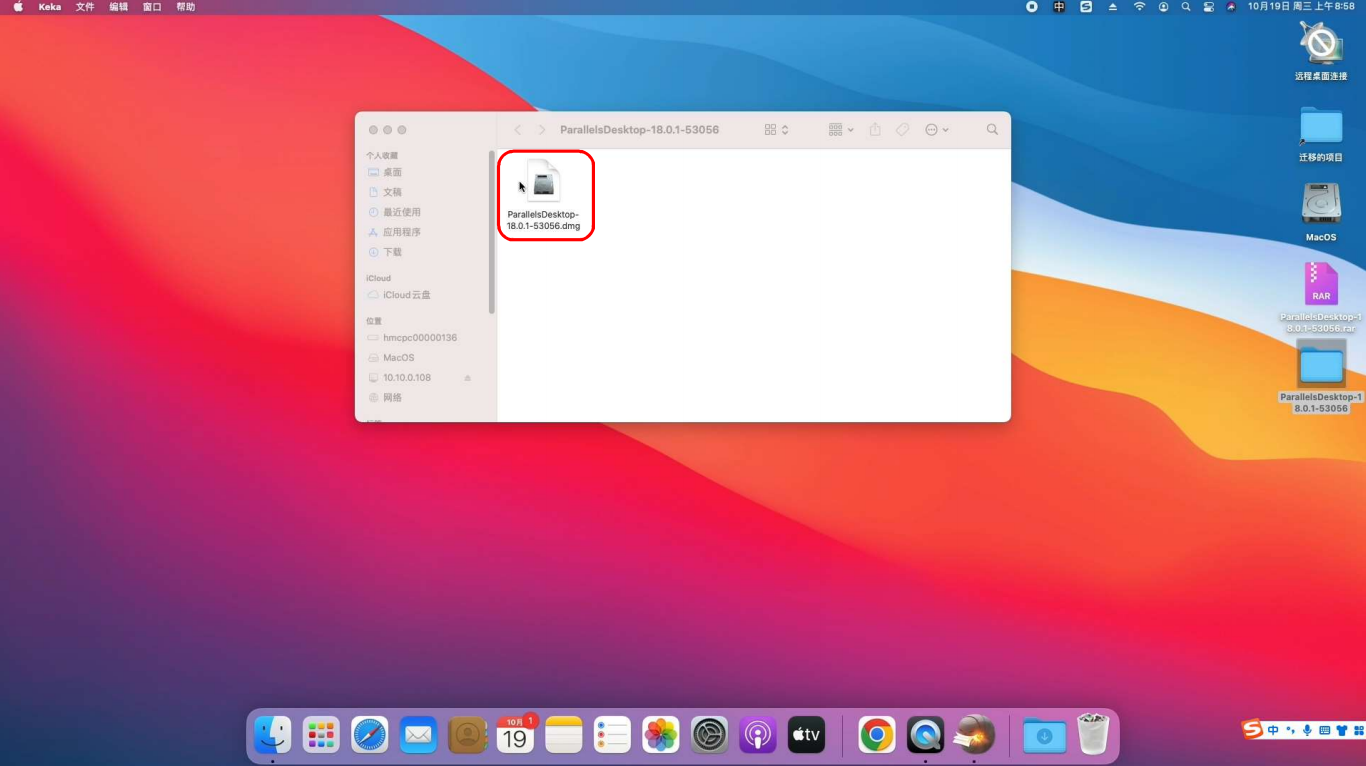This screenshot has width=1366, height=766.
Task: Click the screen recording stop icon in menu bar
Action: pyautogui.click(x=1032, y=7)
